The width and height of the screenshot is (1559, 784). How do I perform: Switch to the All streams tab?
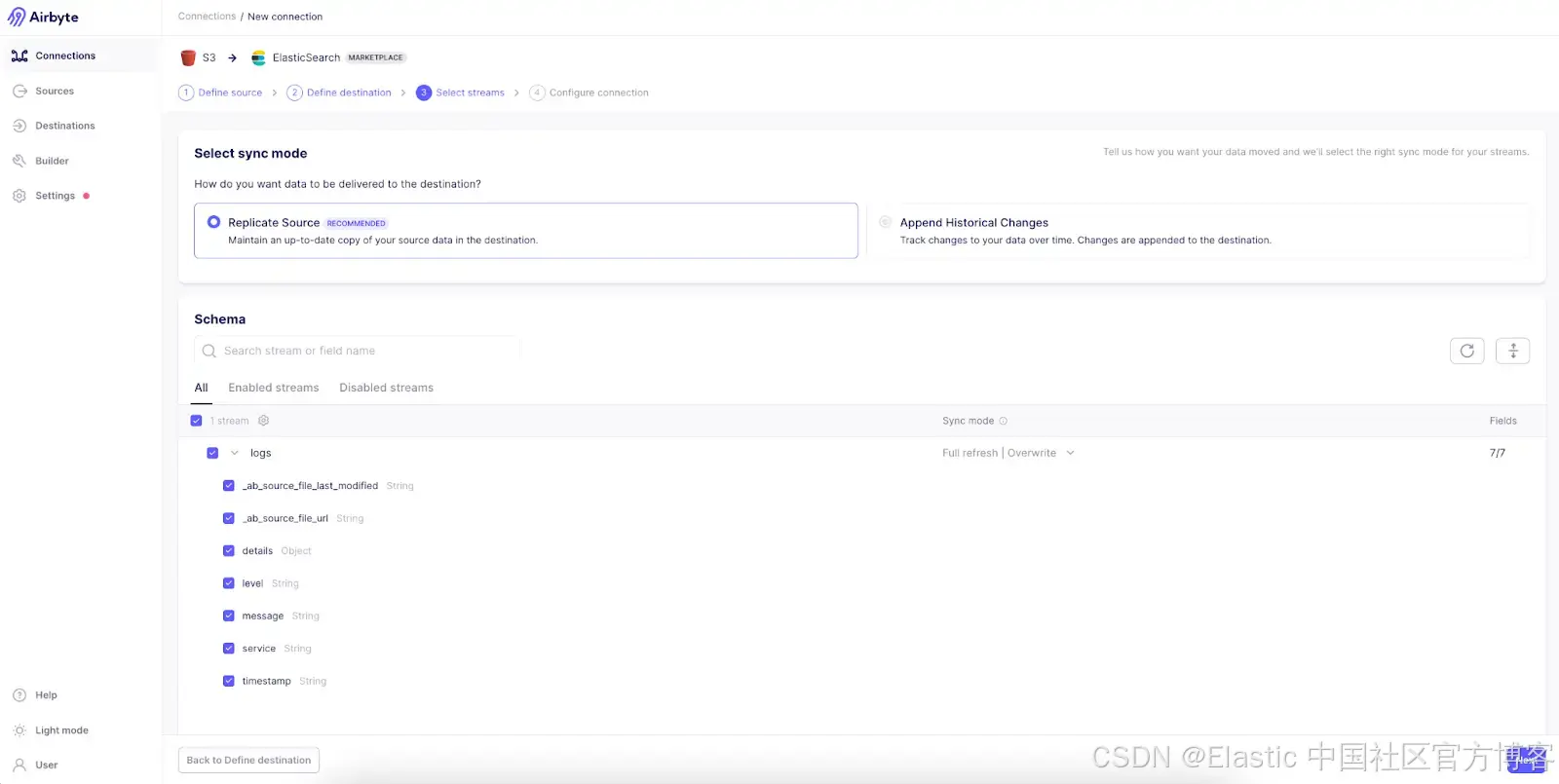201,388
